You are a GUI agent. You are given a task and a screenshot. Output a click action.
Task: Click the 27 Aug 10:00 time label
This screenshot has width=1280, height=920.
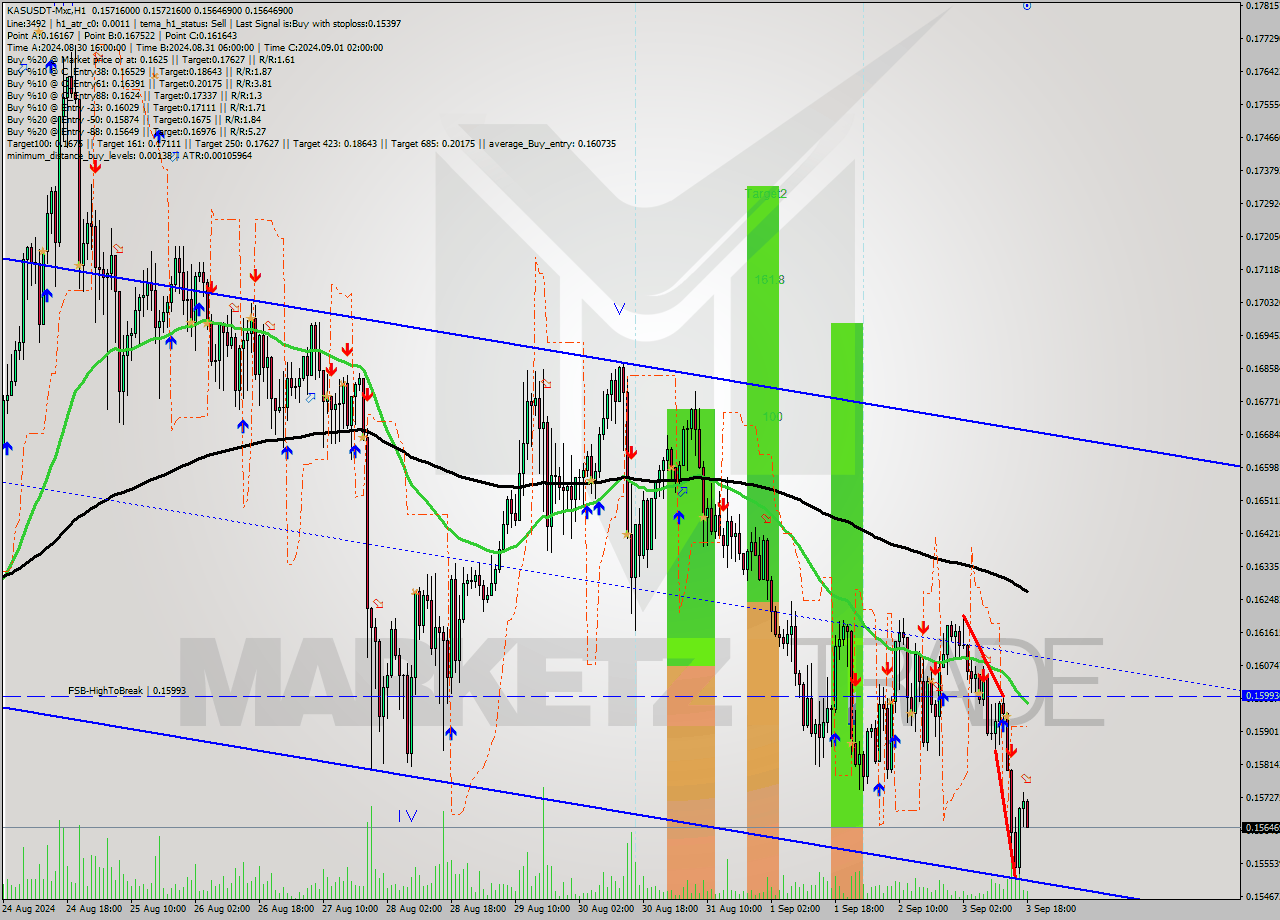click(349, 909)
